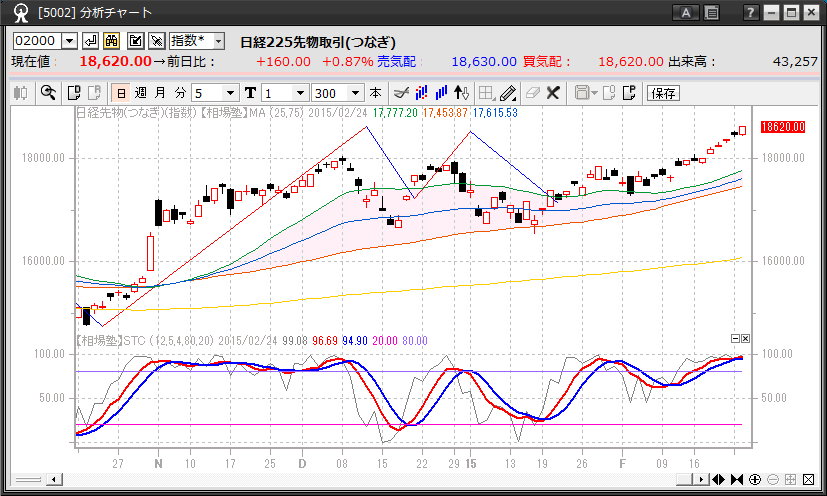
Task: Click the black X delete-drawings icon
Action: pos(552,93)
